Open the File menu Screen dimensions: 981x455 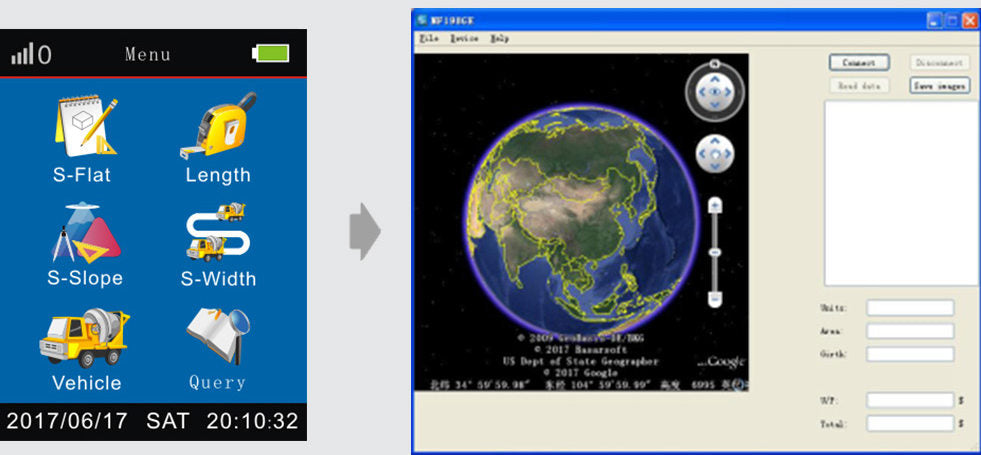429,39
